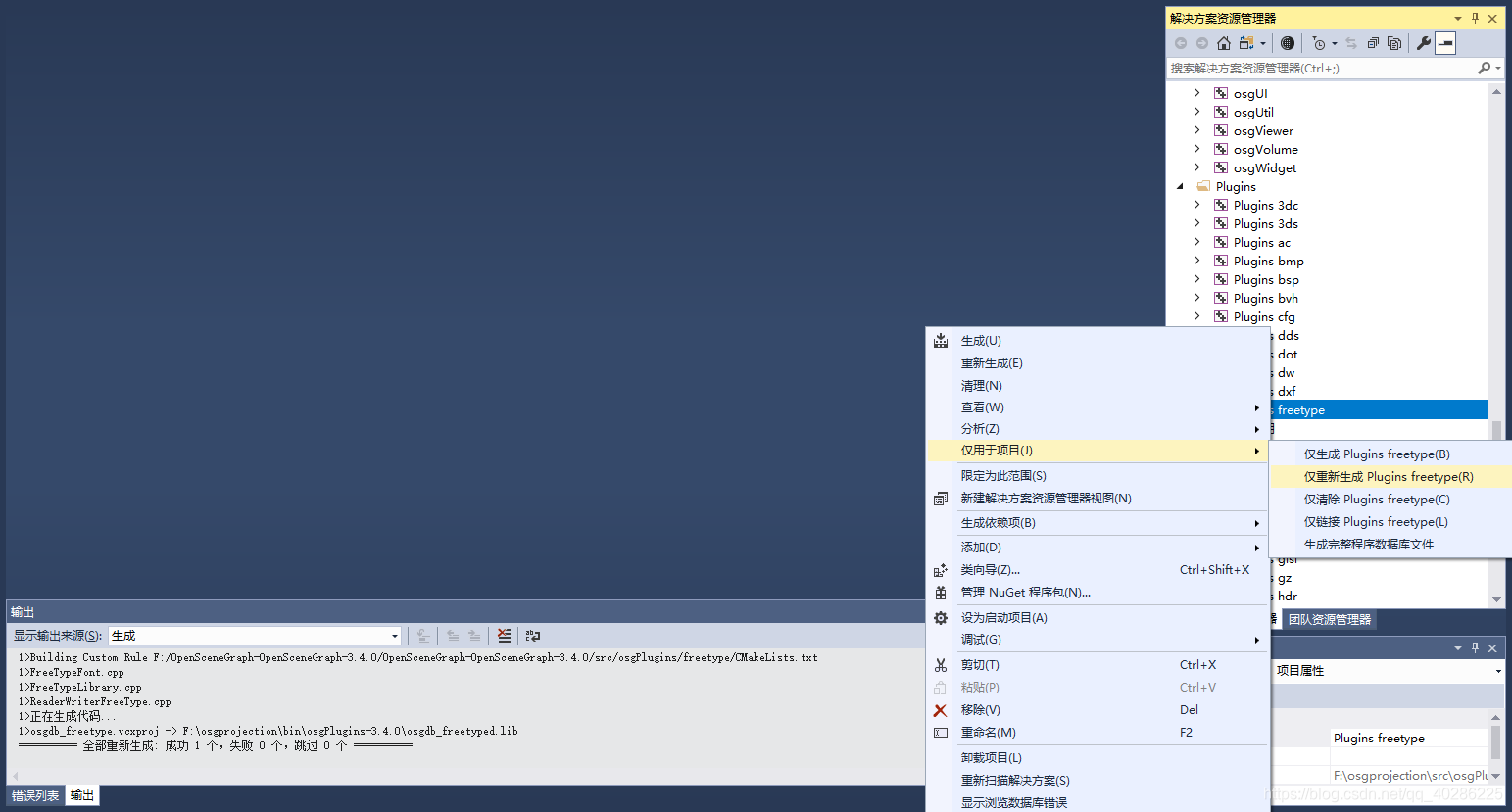Choose 仅重新生成 Plugins freetype(R)

1390,477
